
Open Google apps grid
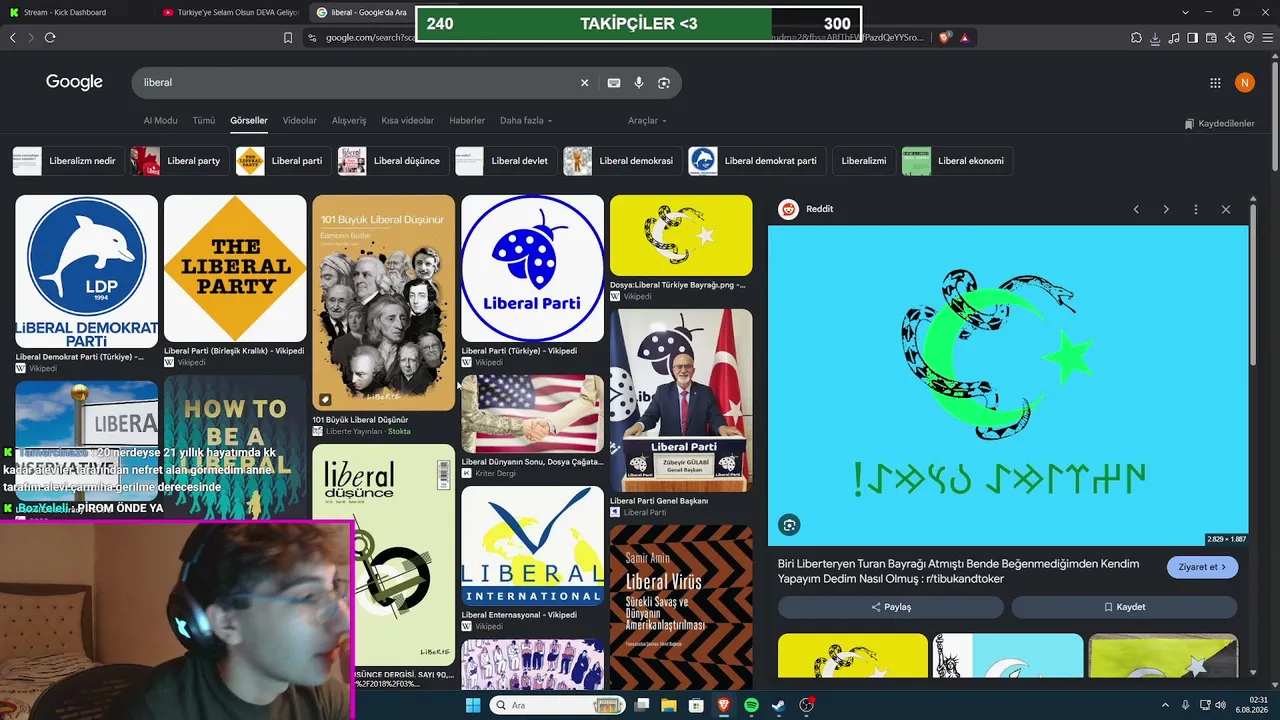point(1215,83)
